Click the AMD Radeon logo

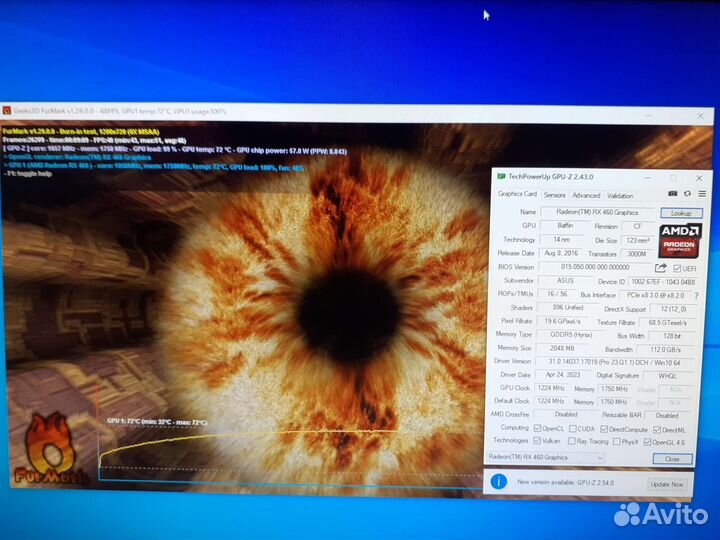680,241
